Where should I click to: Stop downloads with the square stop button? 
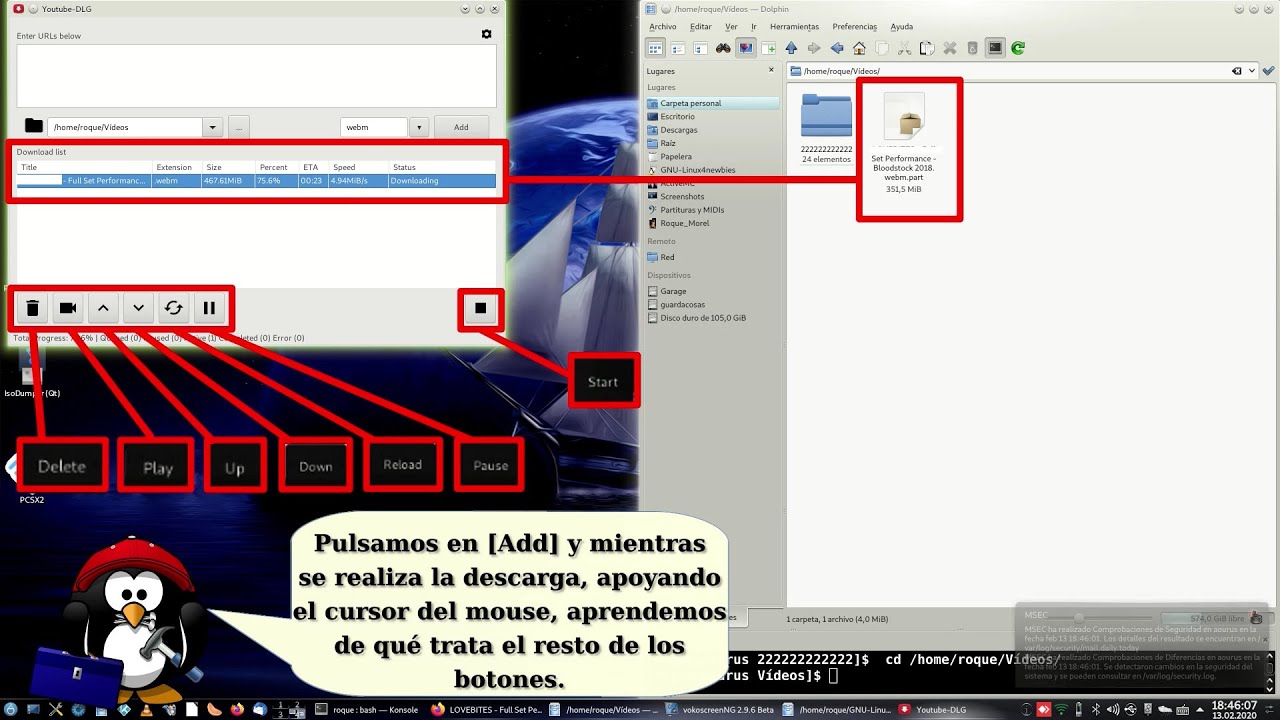[480, 308]
